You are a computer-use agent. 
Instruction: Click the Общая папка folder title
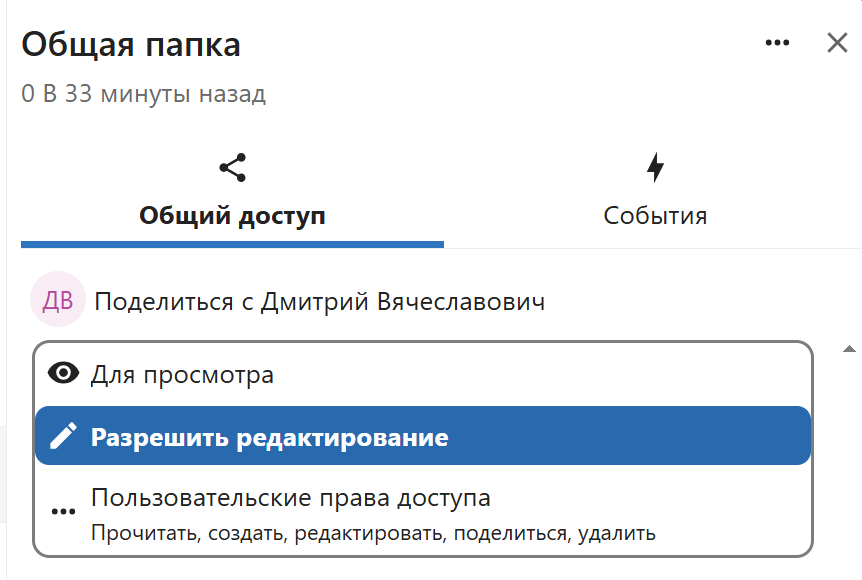tap(131, 45)
